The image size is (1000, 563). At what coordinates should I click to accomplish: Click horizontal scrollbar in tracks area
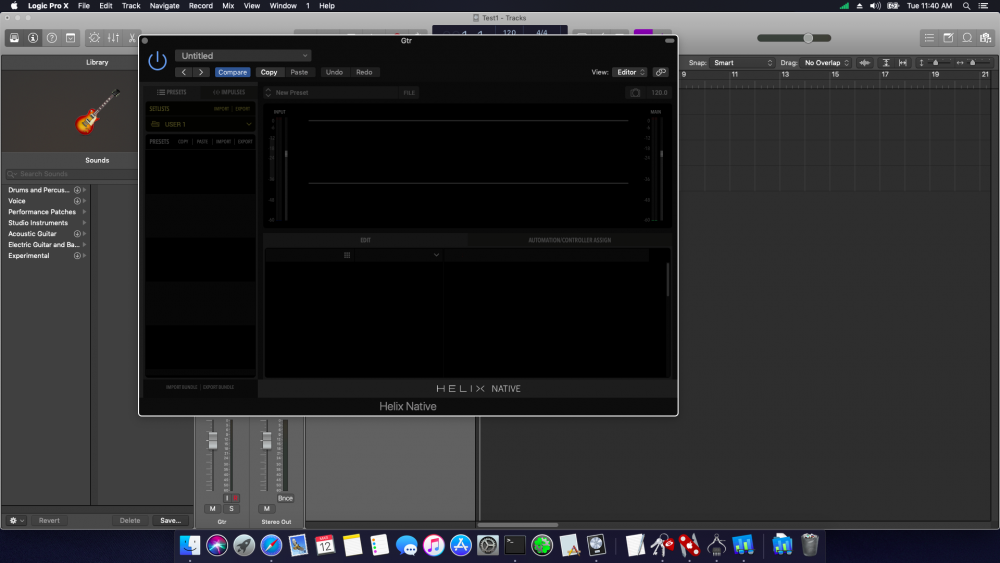517,525
